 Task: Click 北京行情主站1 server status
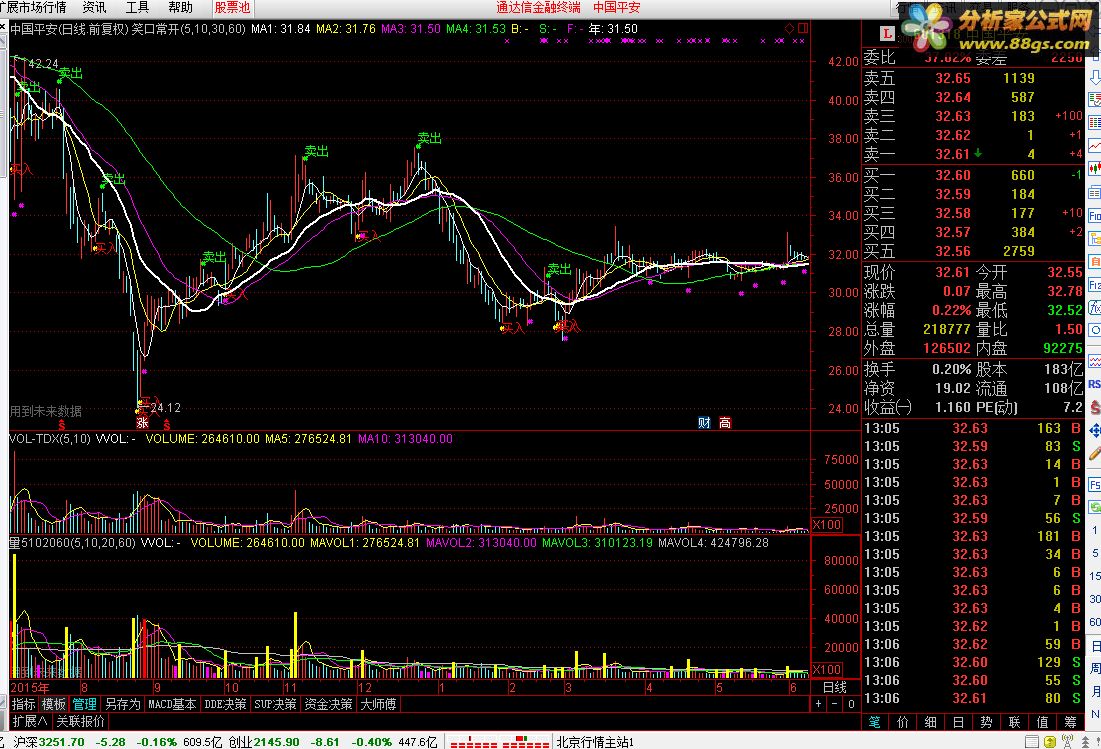click(595, 742)
